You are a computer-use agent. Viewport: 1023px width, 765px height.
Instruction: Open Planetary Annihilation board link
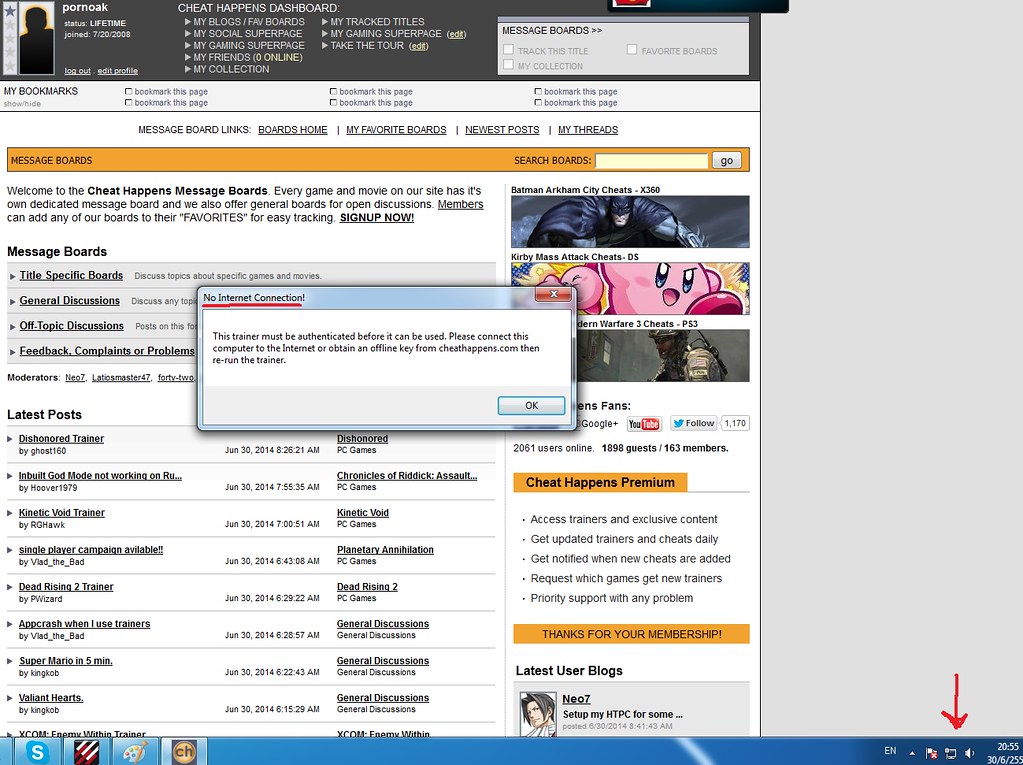385,550
